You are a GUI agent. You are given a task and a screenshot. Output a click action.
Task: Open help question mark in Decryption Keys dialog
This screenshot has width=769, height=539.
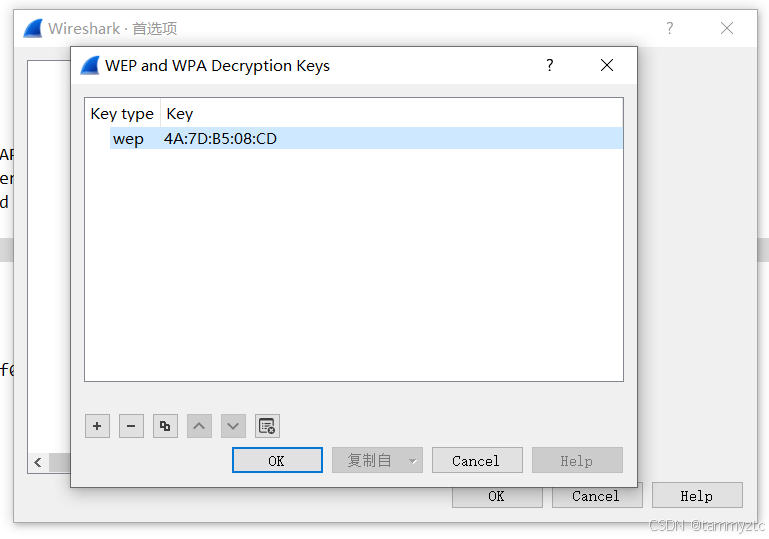click(x=550, y=65)
